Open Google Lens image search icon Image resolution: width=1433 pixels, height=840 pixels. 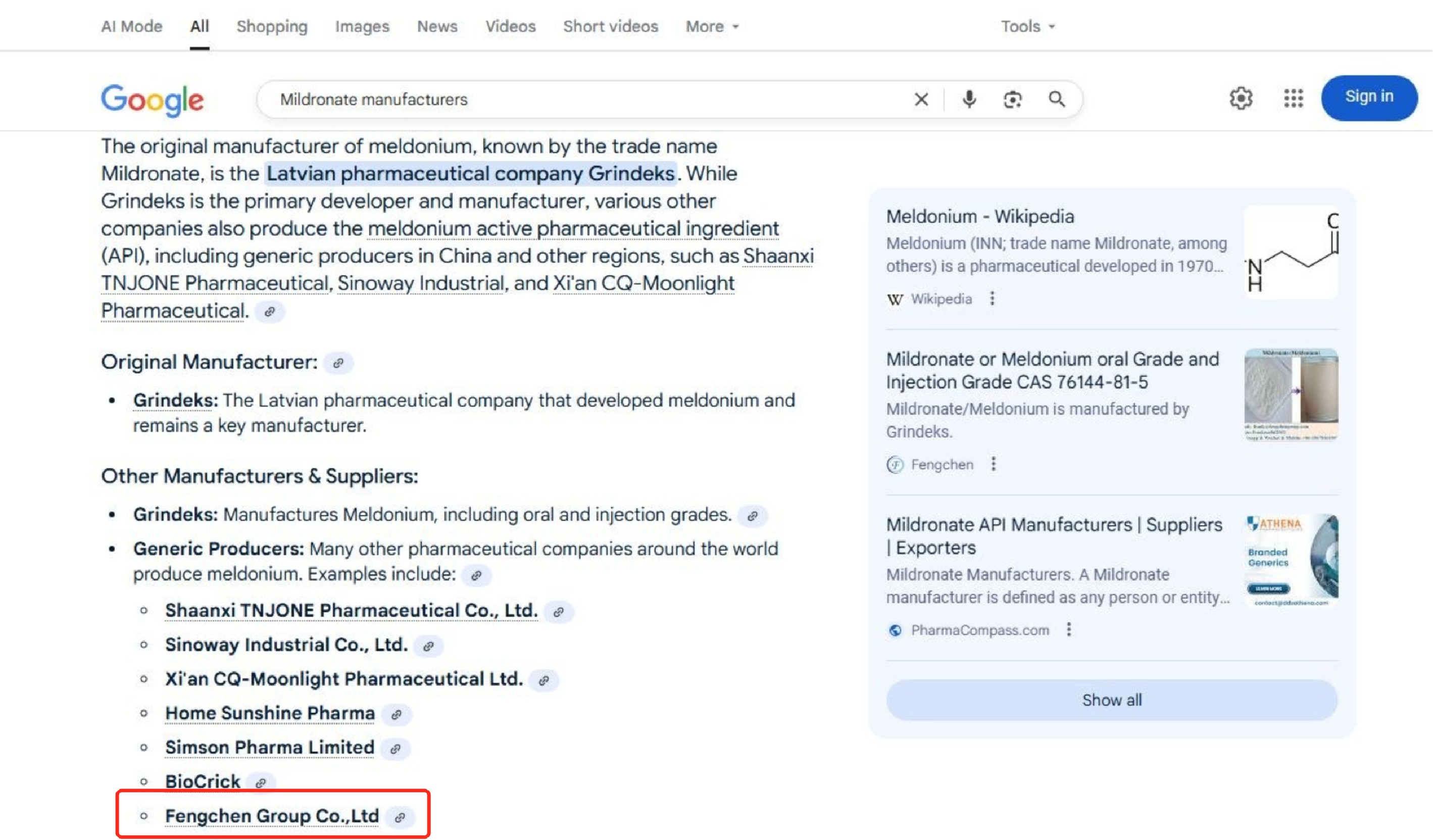coord(1012,100)
